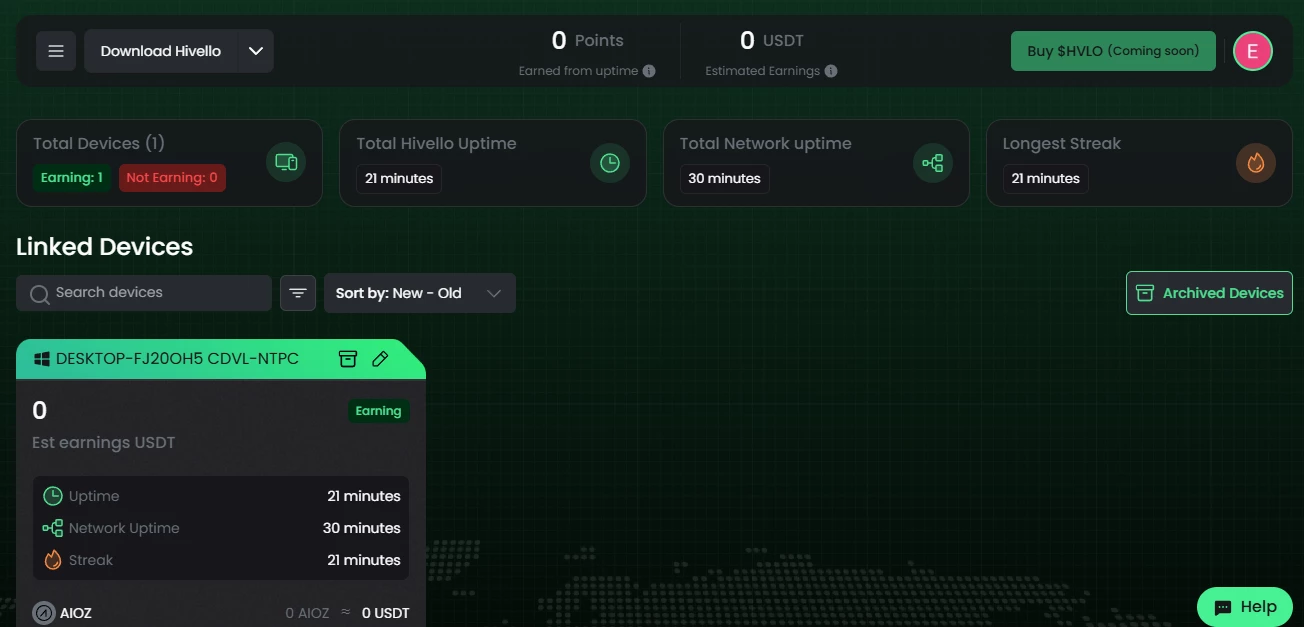Click info icon next to Estimated Earnings
The height and width of the screenshot is (627, 1304).
point(831,71)
